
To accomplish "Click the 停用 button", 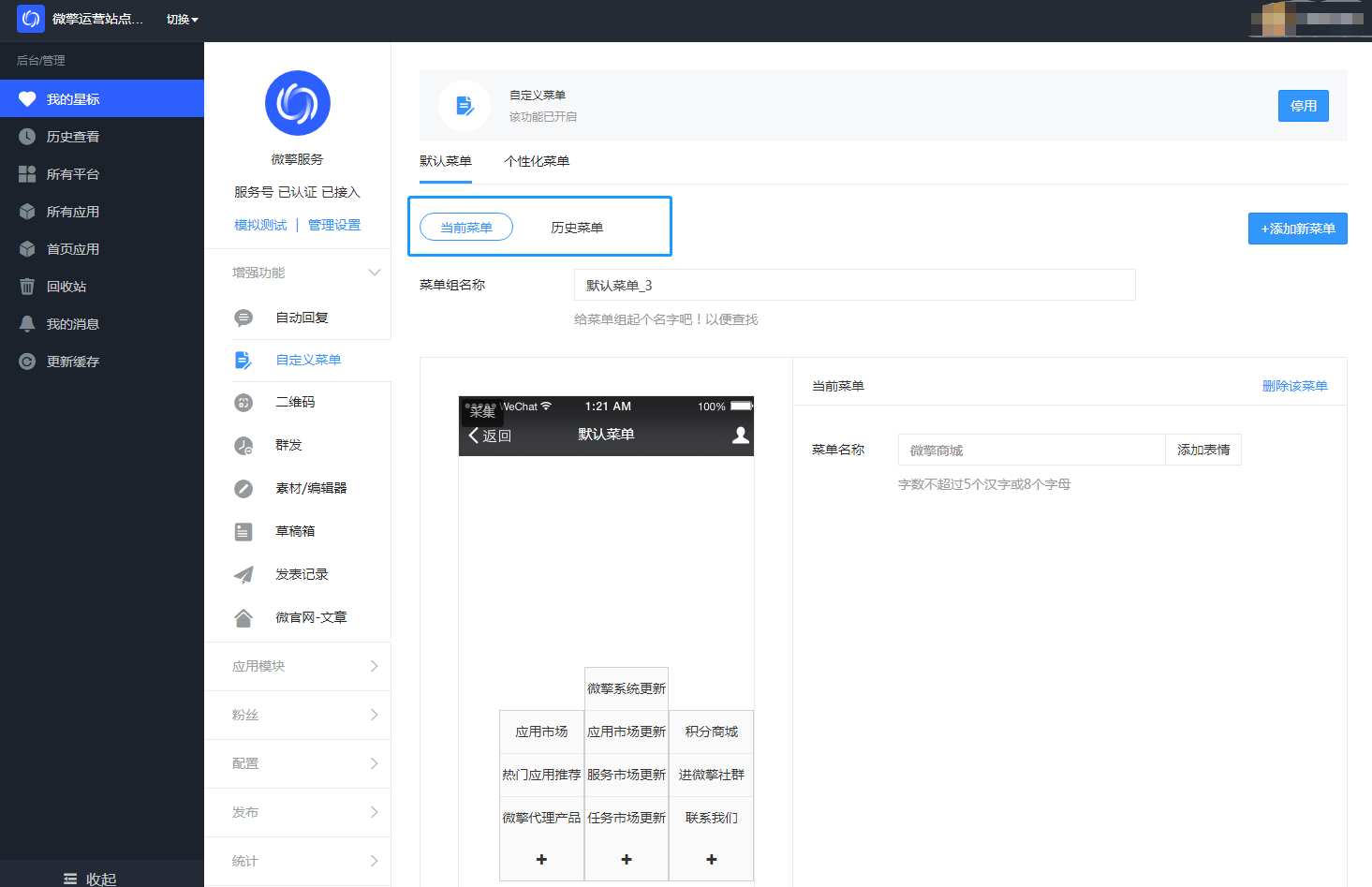I will [1304, 106].
